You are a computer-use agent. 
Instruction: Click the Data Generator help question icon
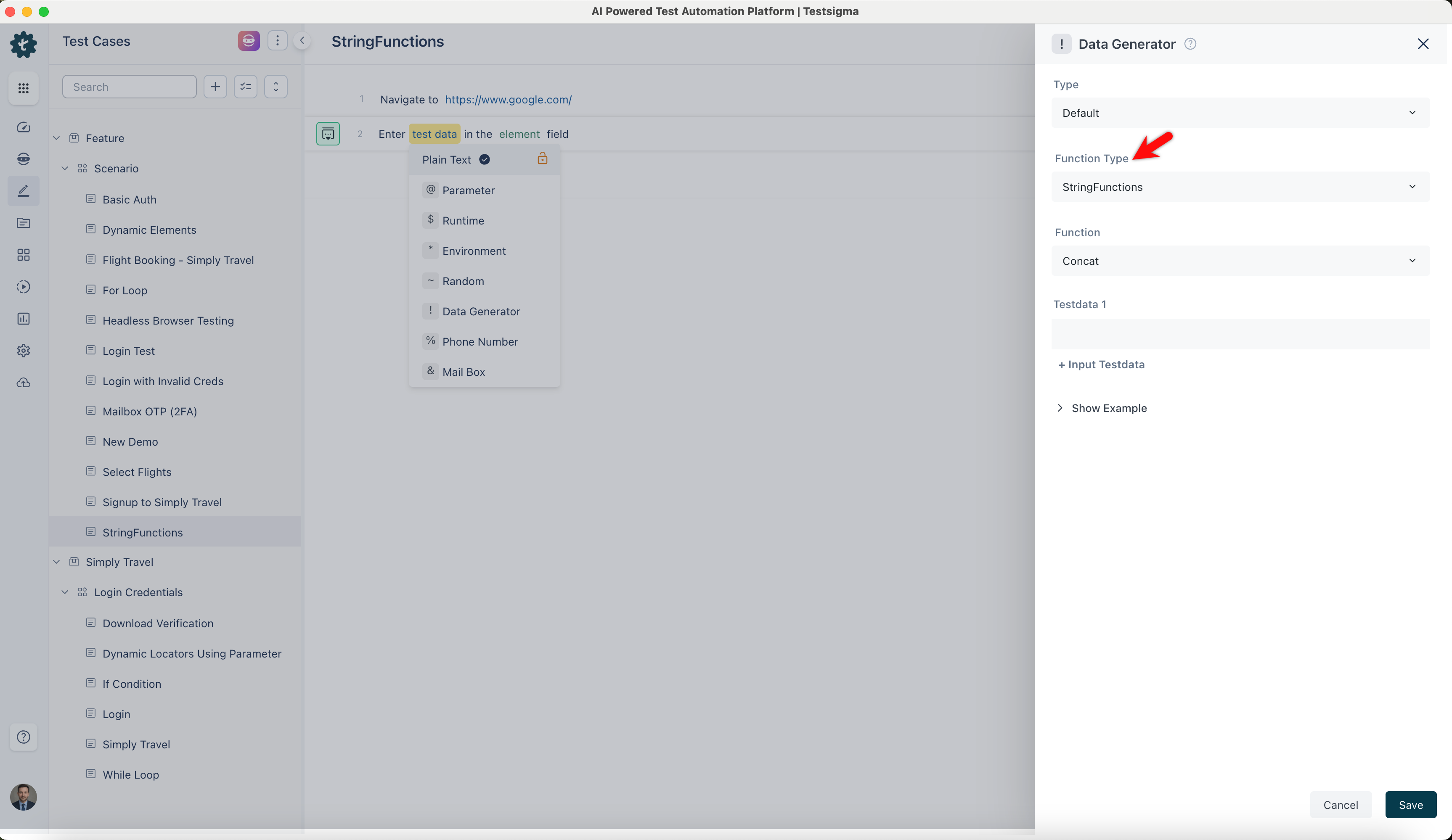[1190, 44]
